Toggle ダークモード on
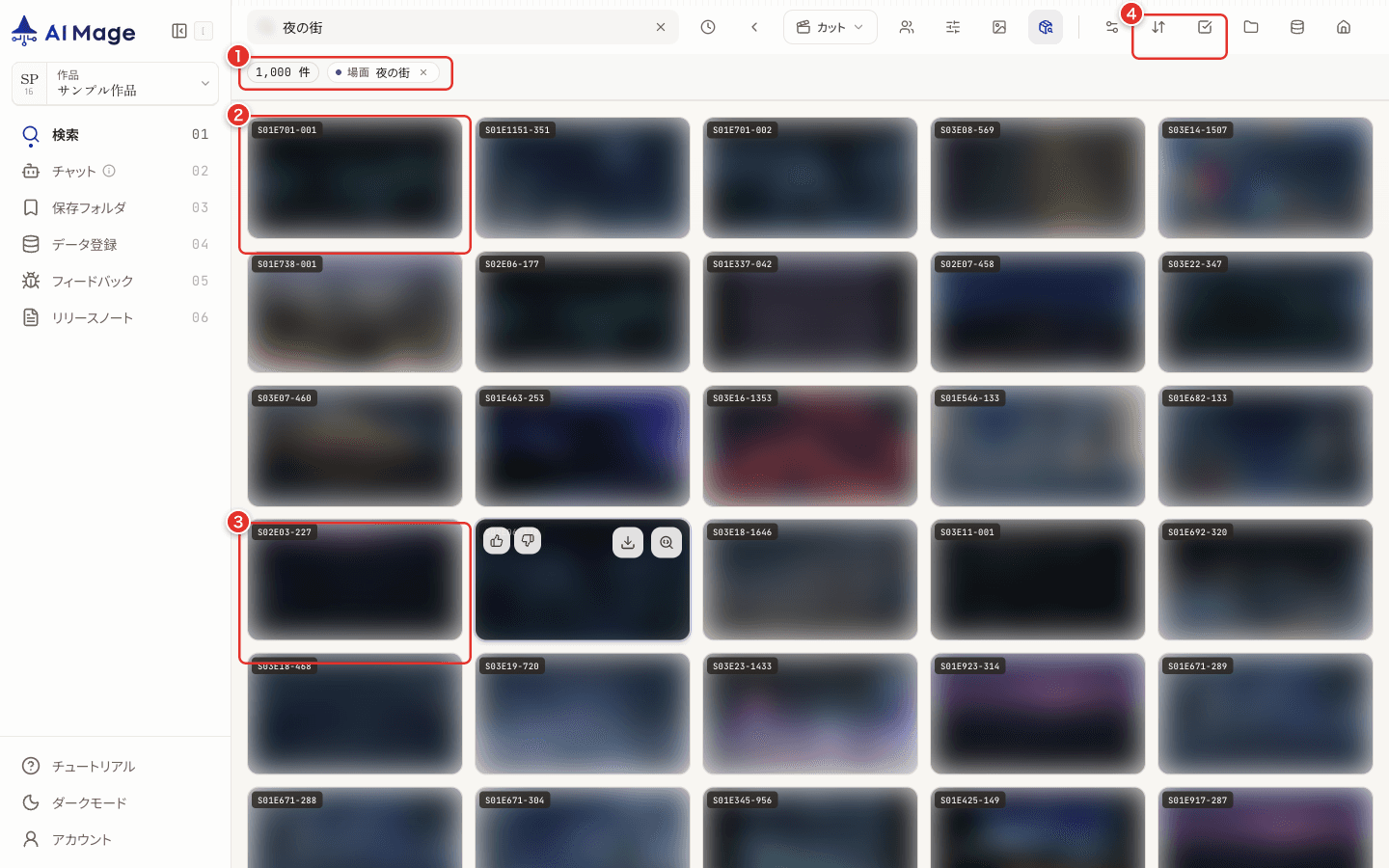1389x868 pixels. pos(115,802)
